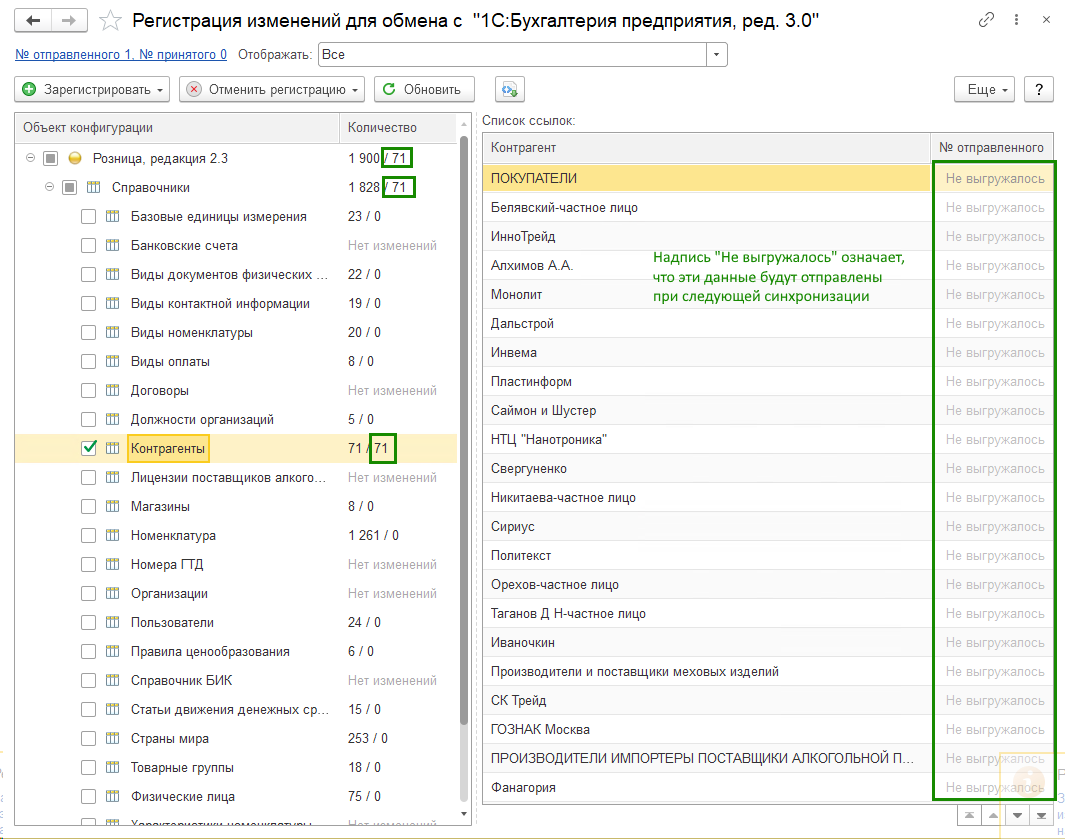
Task: Click the query-result export icon button
Action: click(x=509, y=90)
